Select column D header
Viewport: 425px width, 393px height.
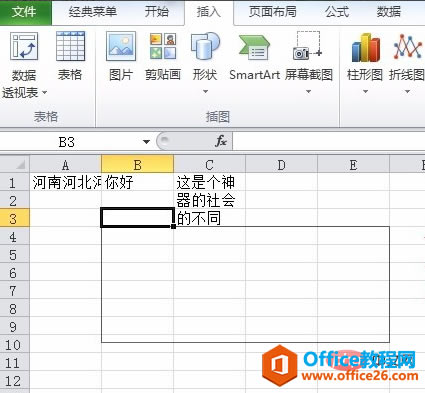(x=281, y=165)
